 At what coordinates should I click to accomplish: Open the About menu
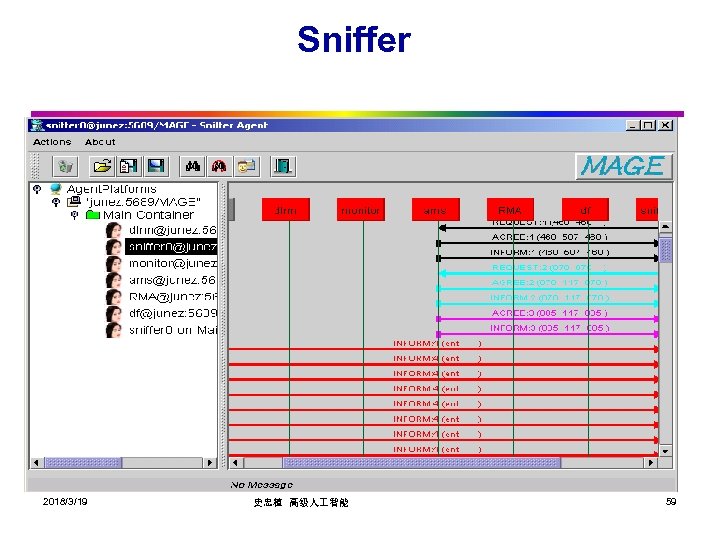pos(100,142)
